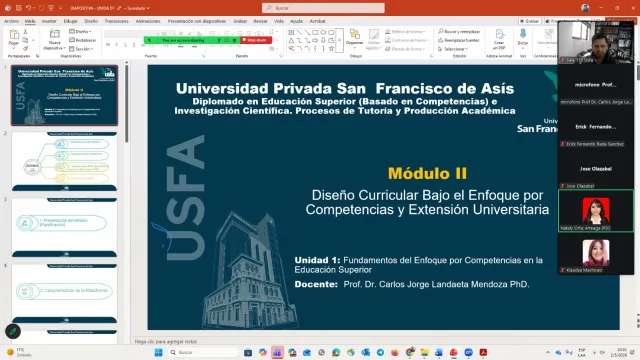The width and height of the screenshot is (640, 360).
Task: Click the red Stop share button
Action: click(256, 40)
